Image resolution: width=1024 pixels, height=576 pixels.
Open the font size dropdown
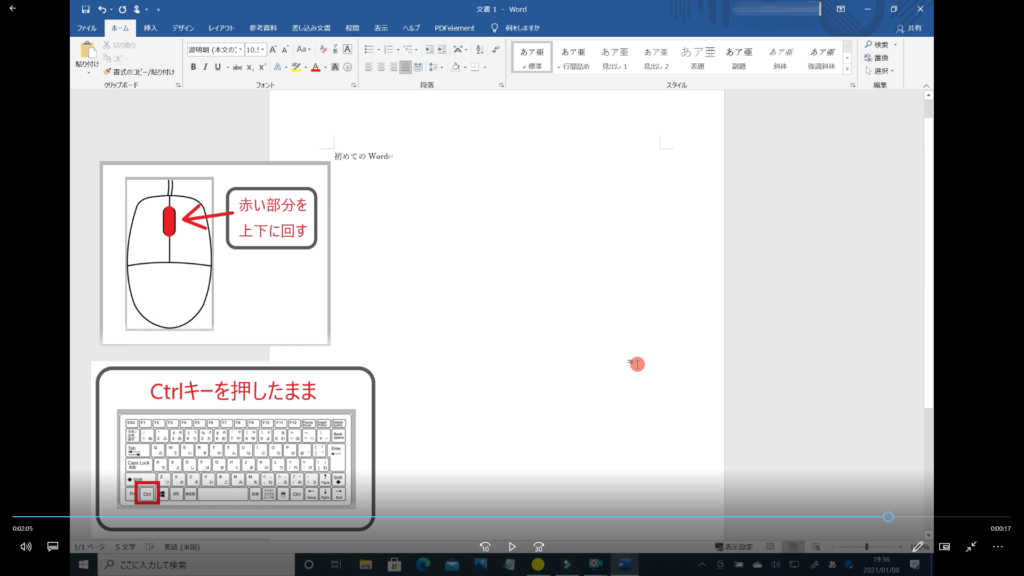click(x=255, y=49)
